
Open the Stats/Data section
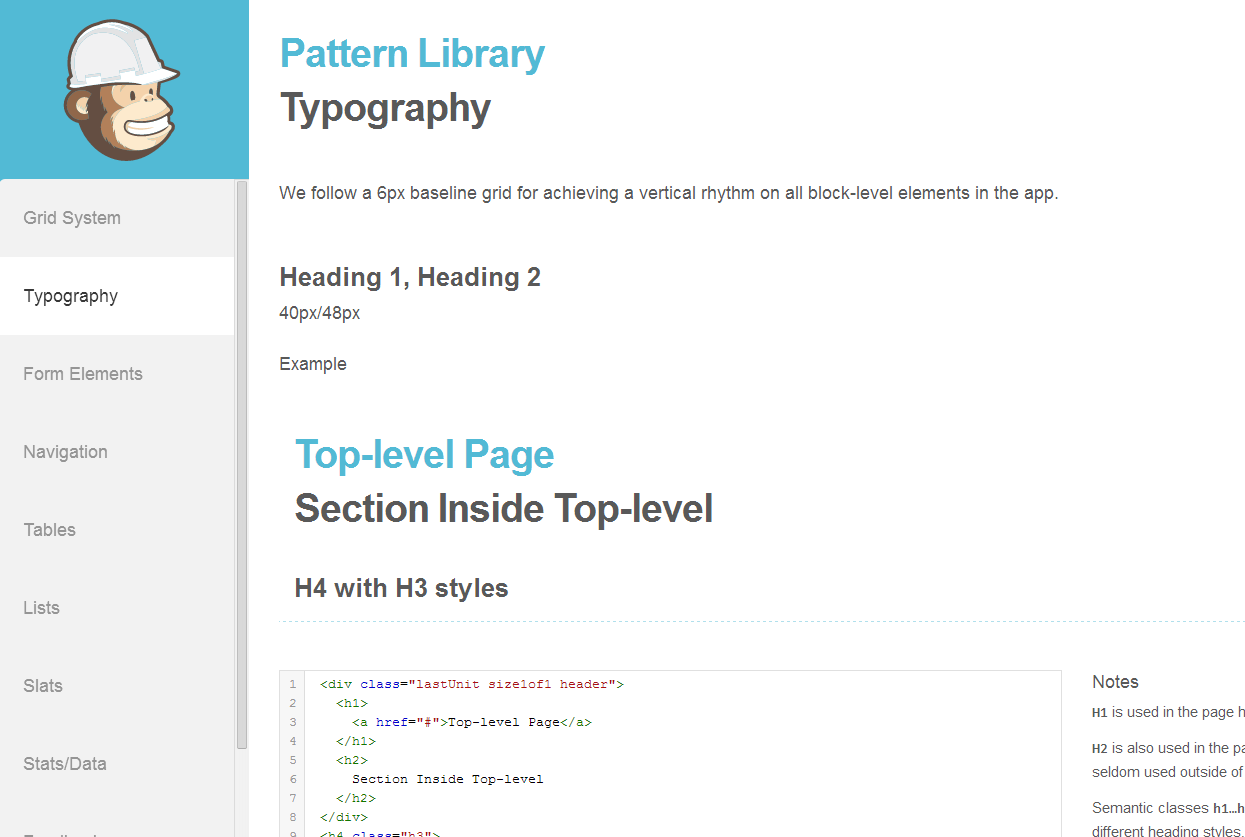(65, 764)
